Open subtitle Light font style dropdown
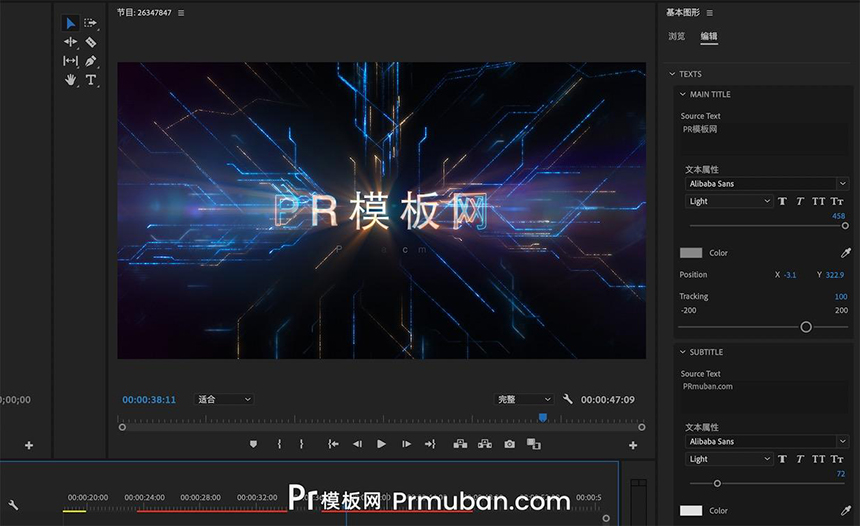The height and width of the screenshot is (526, 860). click(729, 459)
